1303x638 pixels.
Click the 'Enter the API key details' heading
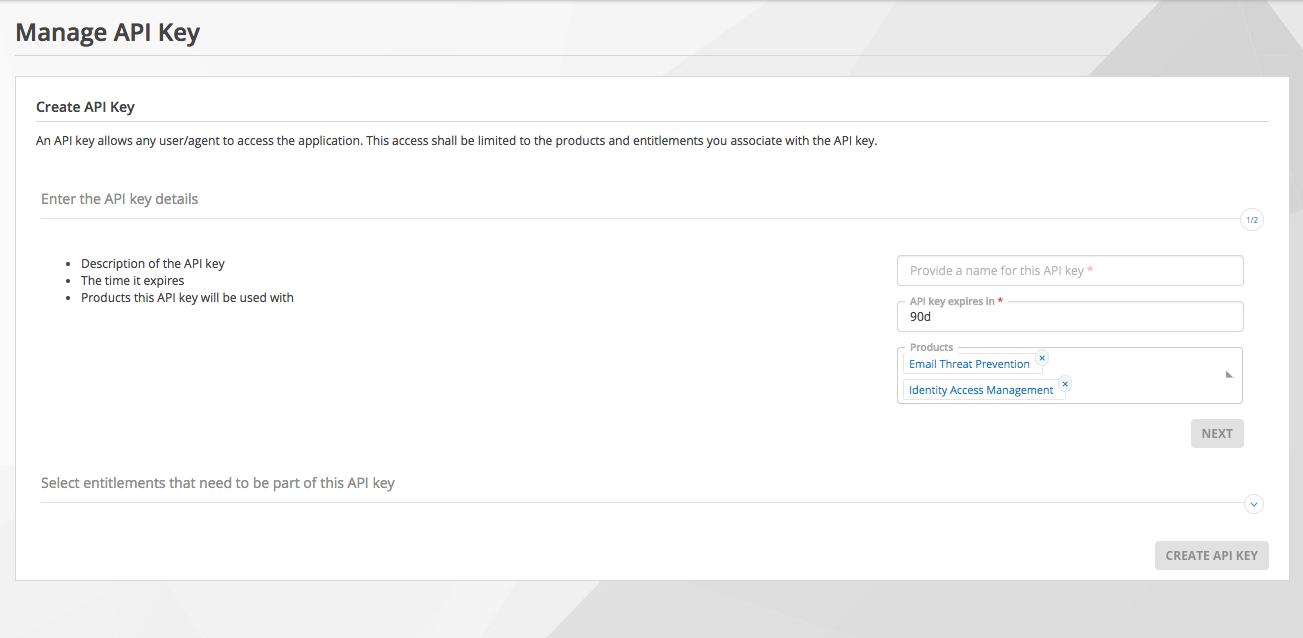[120, 199]
